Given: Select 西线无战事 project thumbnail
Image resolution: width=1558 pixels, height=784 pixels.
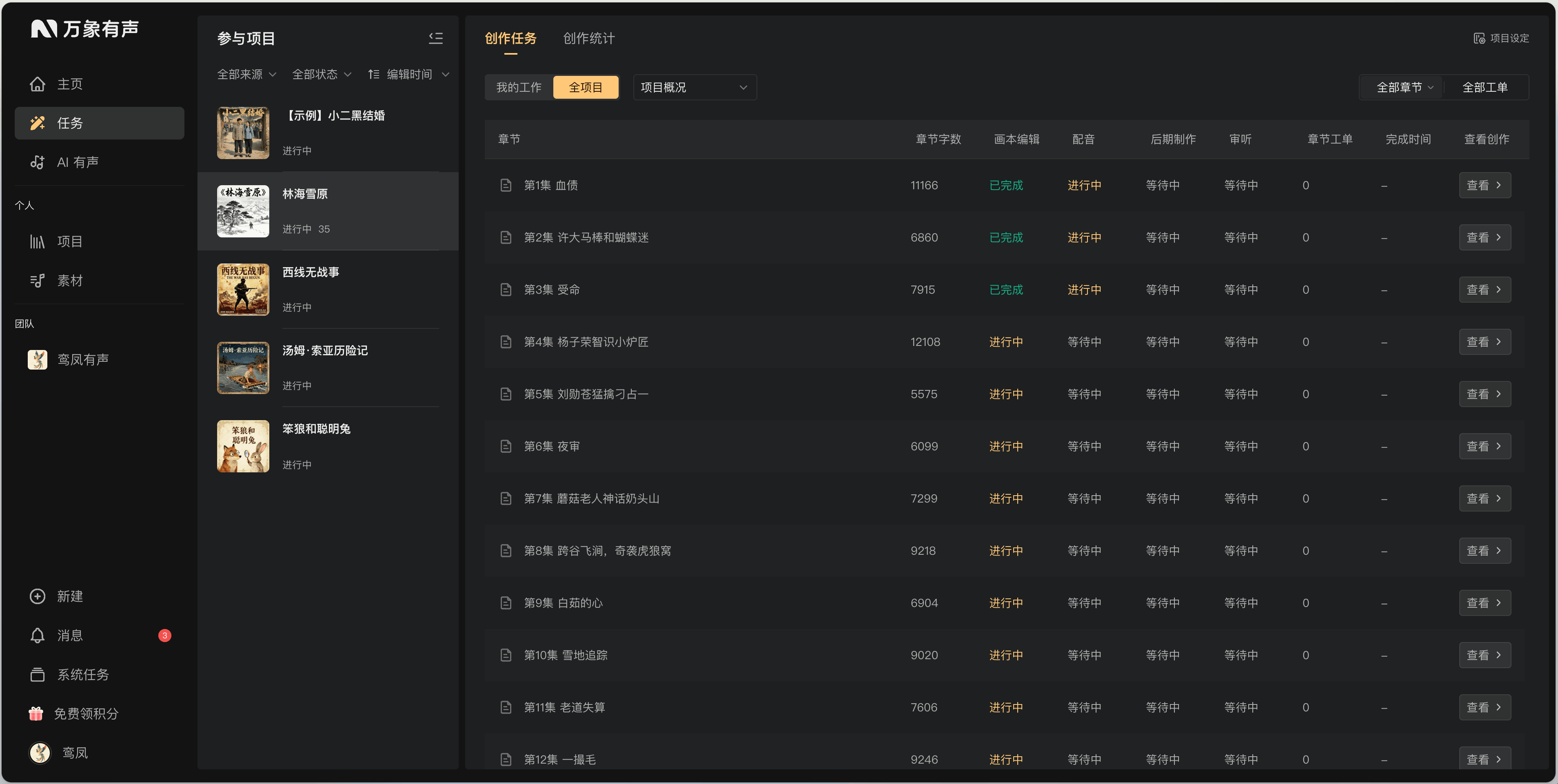Looking at the screenshot, I should pos(242,289).
